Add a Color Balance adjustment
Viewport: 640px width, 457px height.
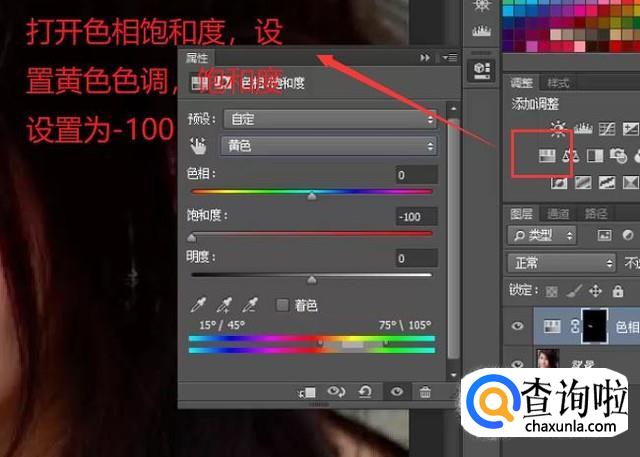[571, 156]
